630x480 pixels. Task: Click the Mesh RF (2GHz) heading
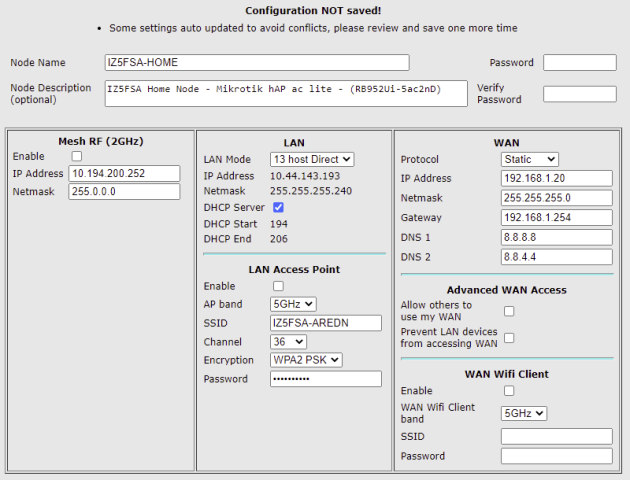[x=101, y=141]
